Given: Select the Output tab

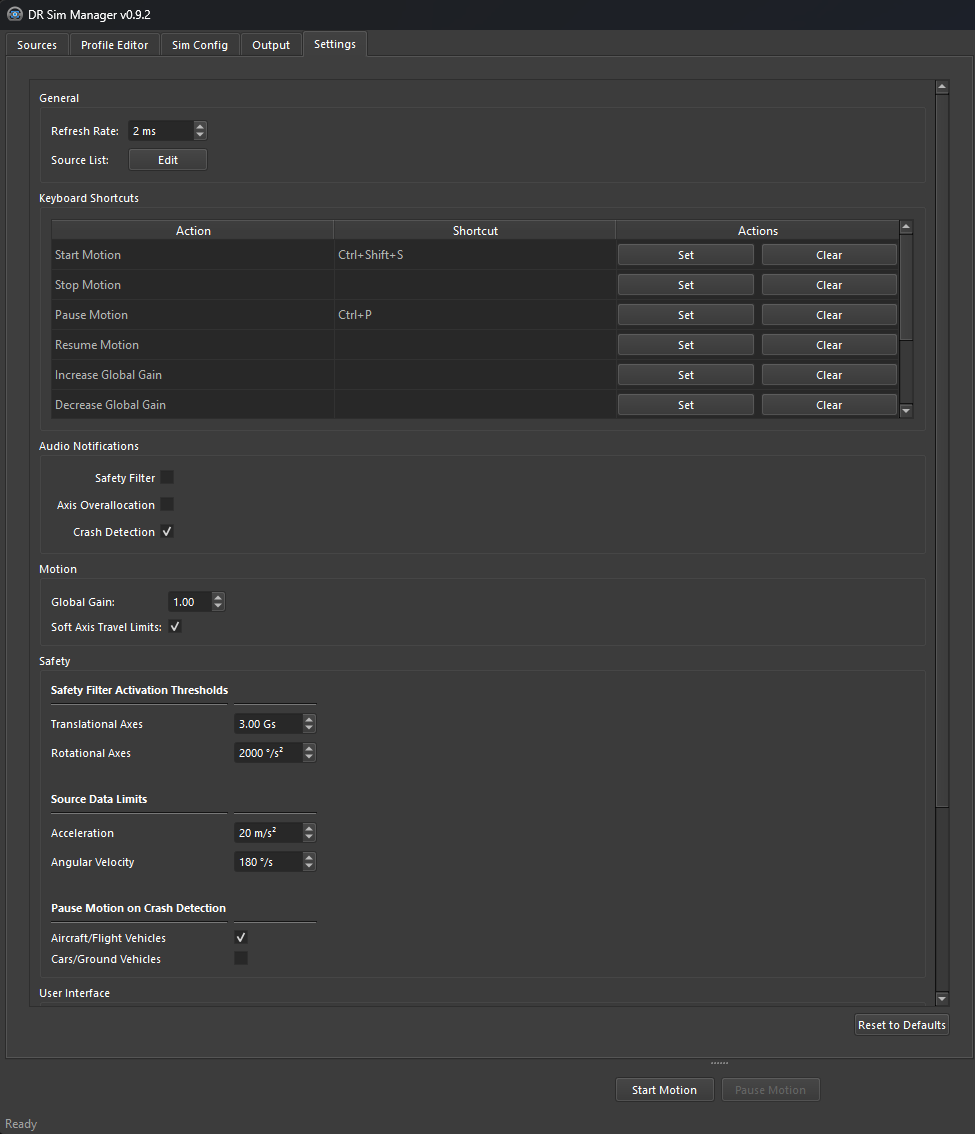Looking at the screenshot, I should [x=271, y=45].
